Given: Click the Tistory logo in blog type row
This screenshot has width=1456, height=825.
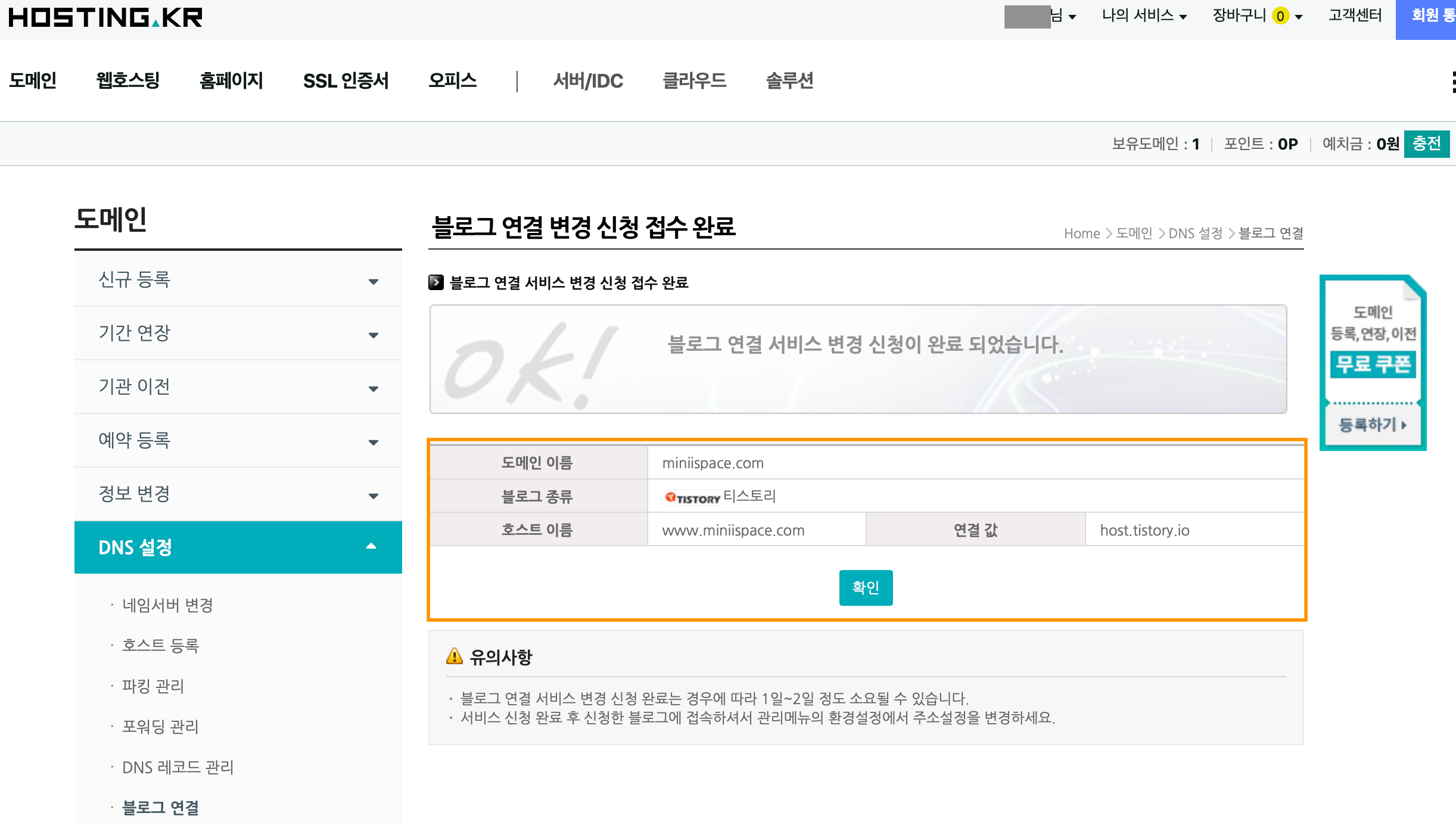Looking at the screenshot, I should pos(692,498).
